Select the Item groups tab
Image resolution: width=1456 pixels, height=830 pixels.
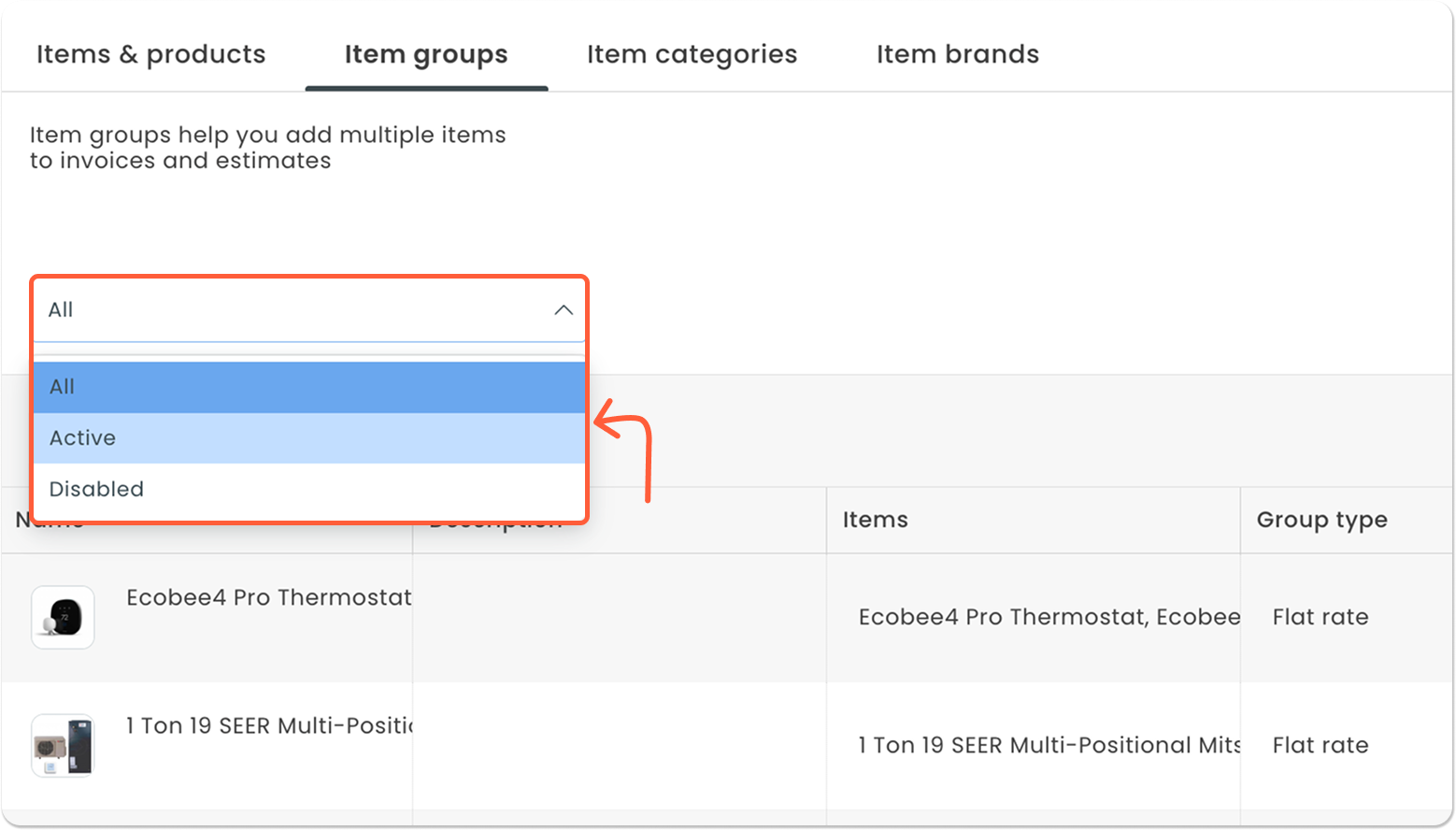coord(426,55)
